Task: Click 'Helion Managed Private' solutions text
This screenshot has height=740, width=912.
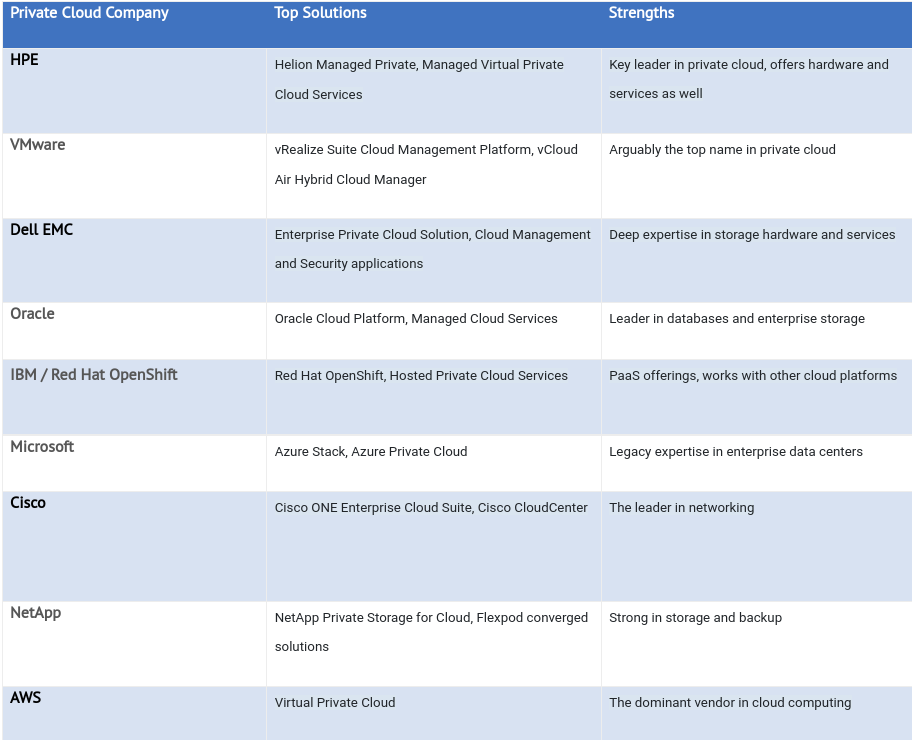Action: [346, 65]
